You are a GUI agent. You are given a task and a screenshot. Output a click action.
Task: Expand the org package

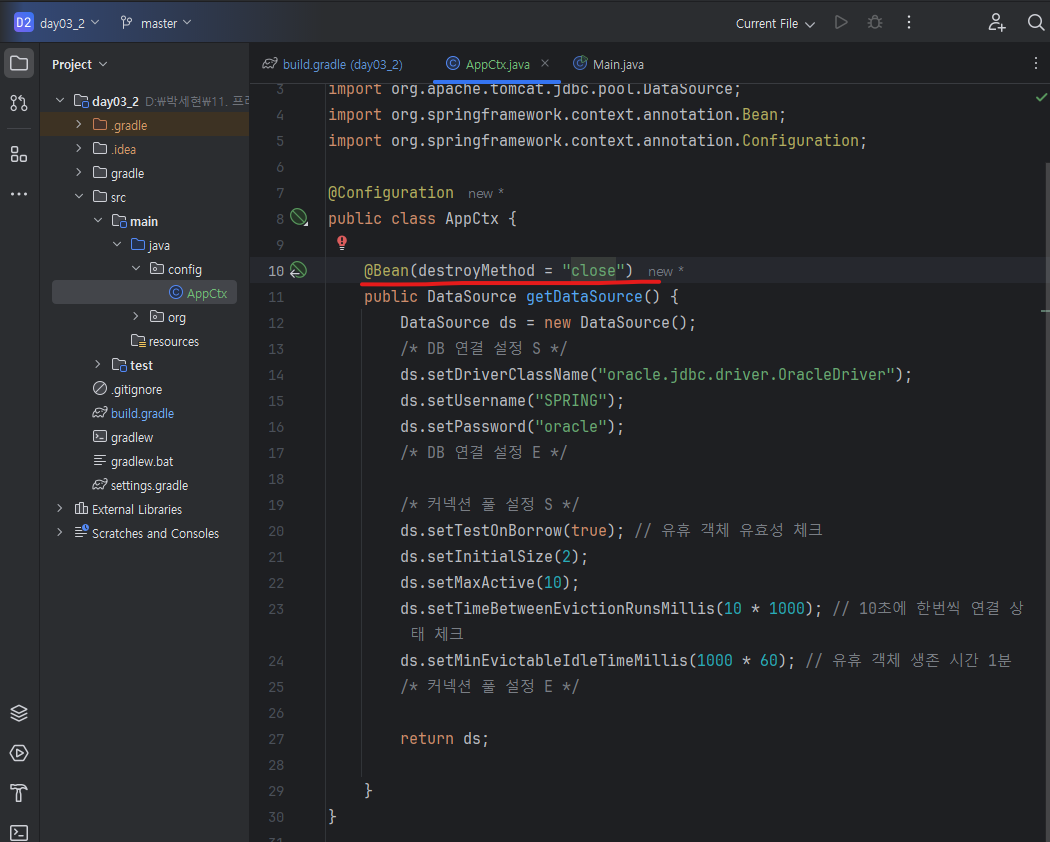point(137,316)
